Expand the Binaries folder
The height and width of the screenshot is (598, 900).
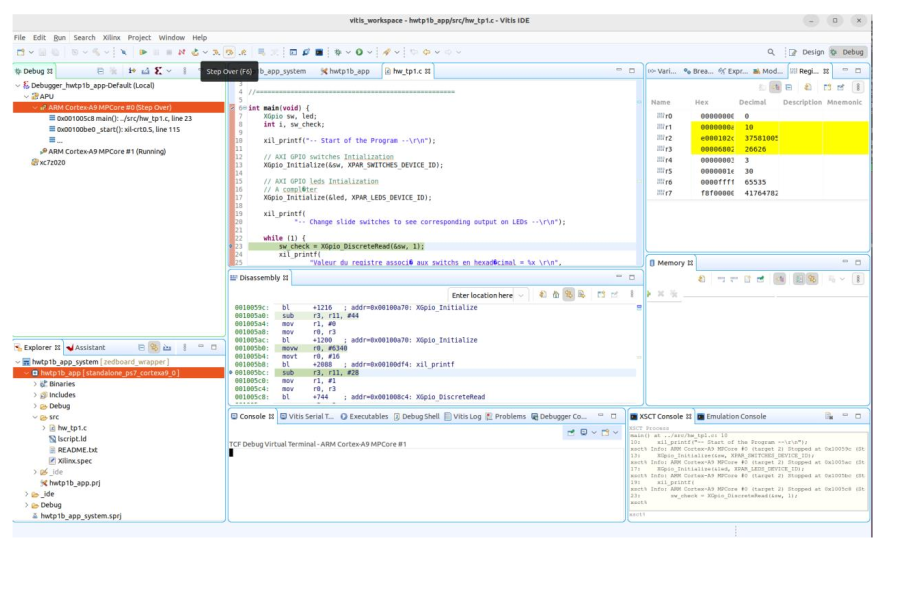pos(35,384)
